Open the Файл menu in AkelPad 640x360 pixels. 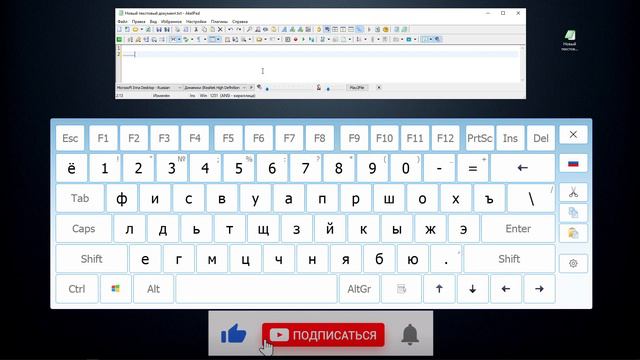coord(122,21)
